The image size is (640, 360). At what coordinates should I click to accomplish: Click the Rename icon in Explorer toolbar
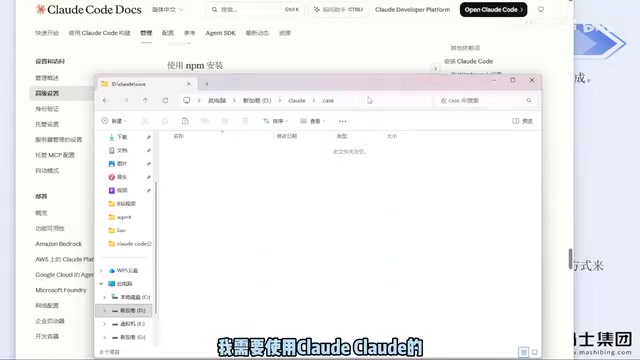[x=205, y=121]
